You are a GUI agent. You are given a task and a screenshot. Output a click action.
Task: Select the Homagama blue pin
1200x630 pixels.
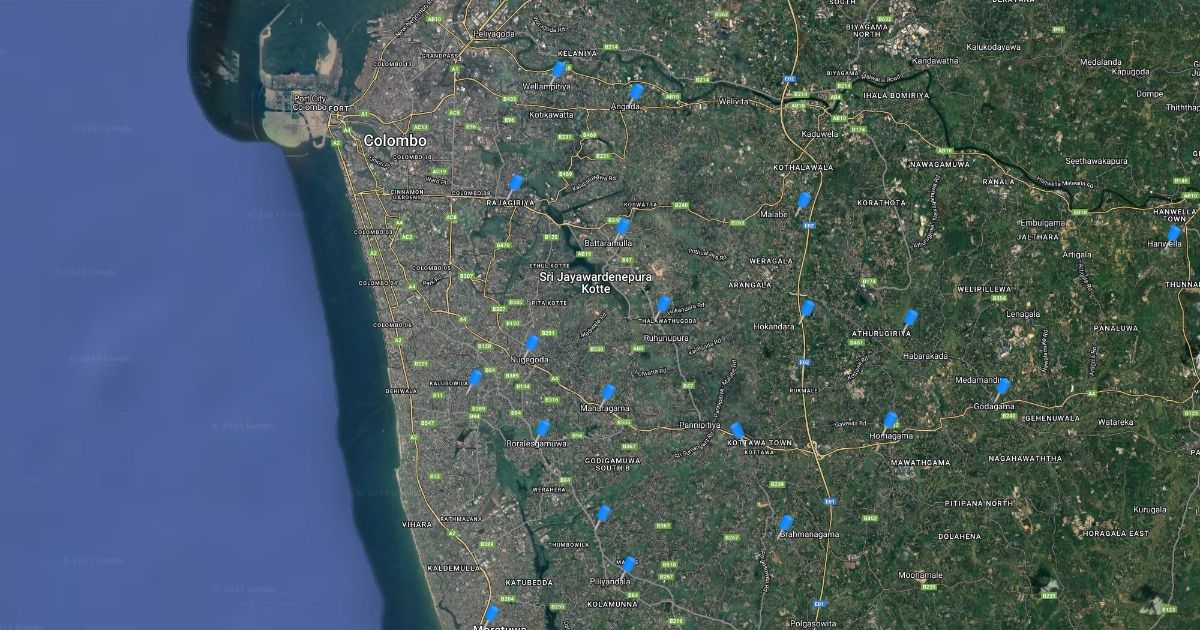point(890,420)
